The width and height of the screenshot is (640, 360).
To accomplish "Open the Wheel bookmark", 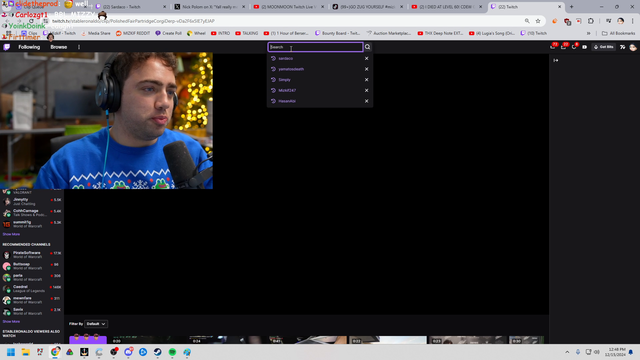I will coord(196,33).
